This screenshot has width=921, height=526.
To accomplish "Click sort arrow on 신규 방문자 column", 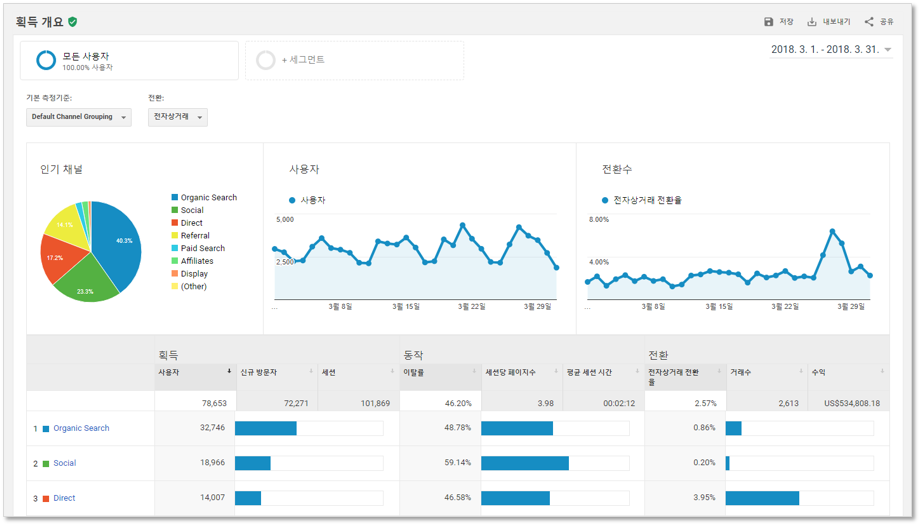I will (x=311, y=371).
